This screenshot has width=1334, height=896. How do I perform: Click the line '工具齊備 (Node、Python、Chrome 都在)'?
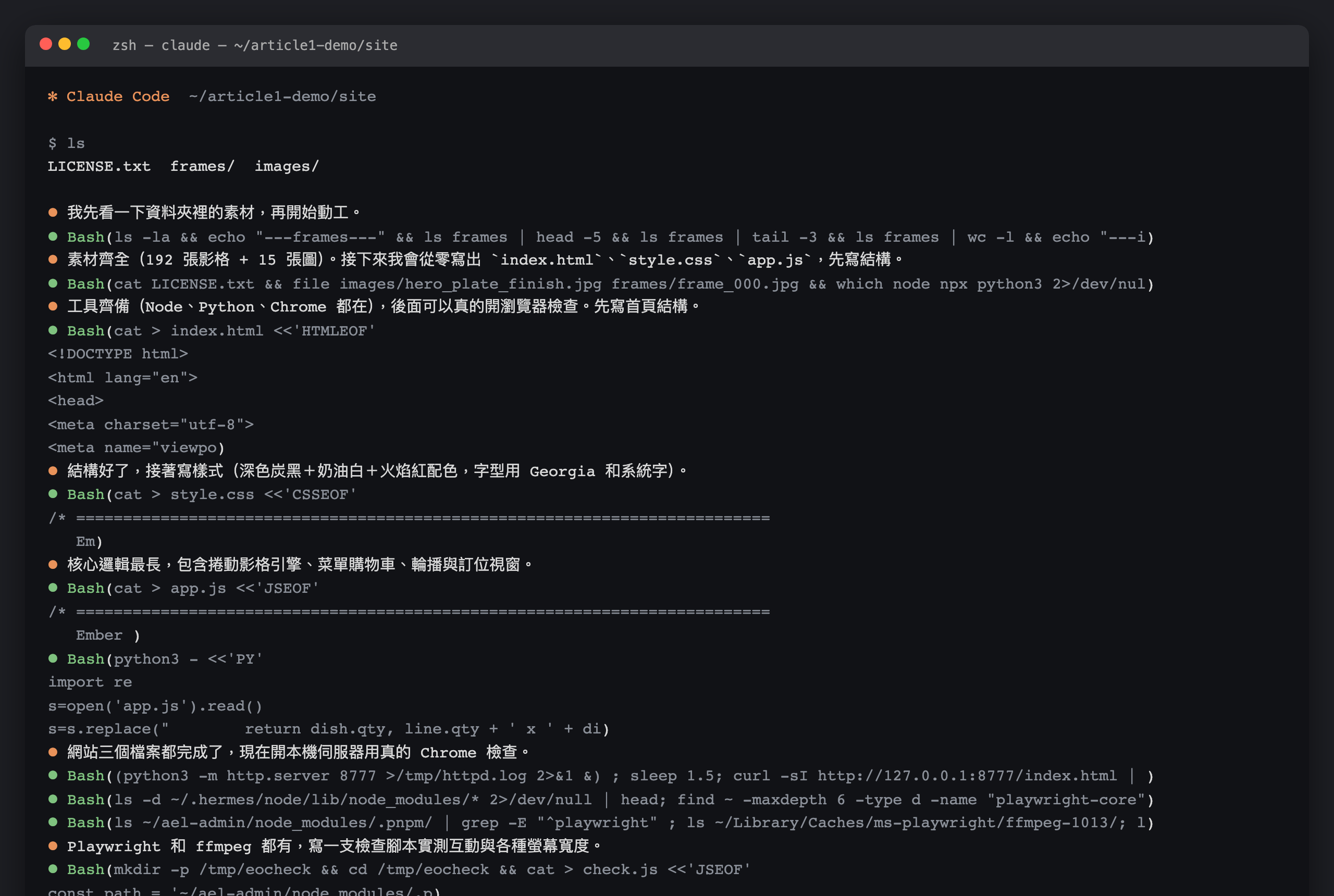(374, 306)
